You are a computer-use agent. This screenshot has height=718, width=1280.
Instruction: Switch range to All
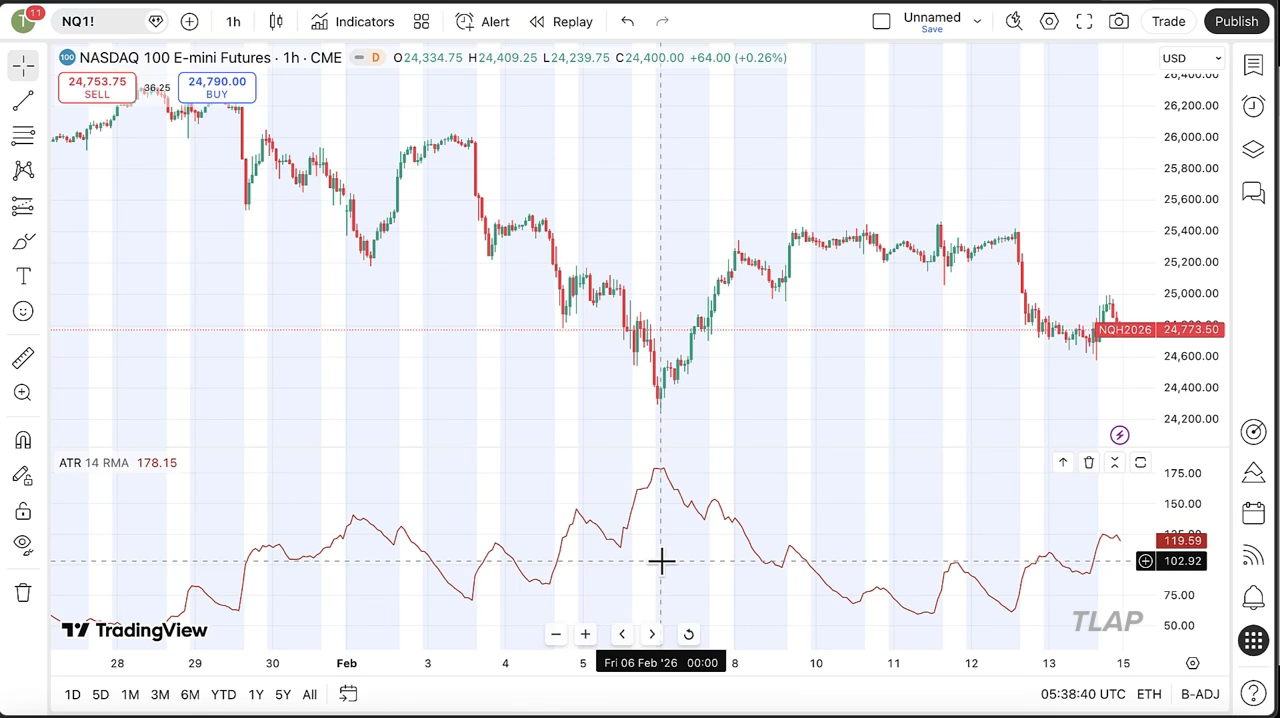pos(309,695)
